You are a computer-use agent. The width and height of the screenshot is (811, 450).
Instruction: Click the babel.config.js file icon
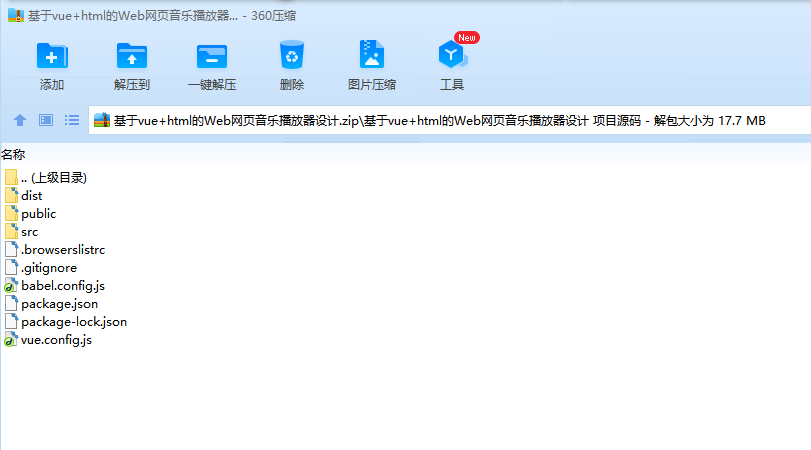pos(11,286)
